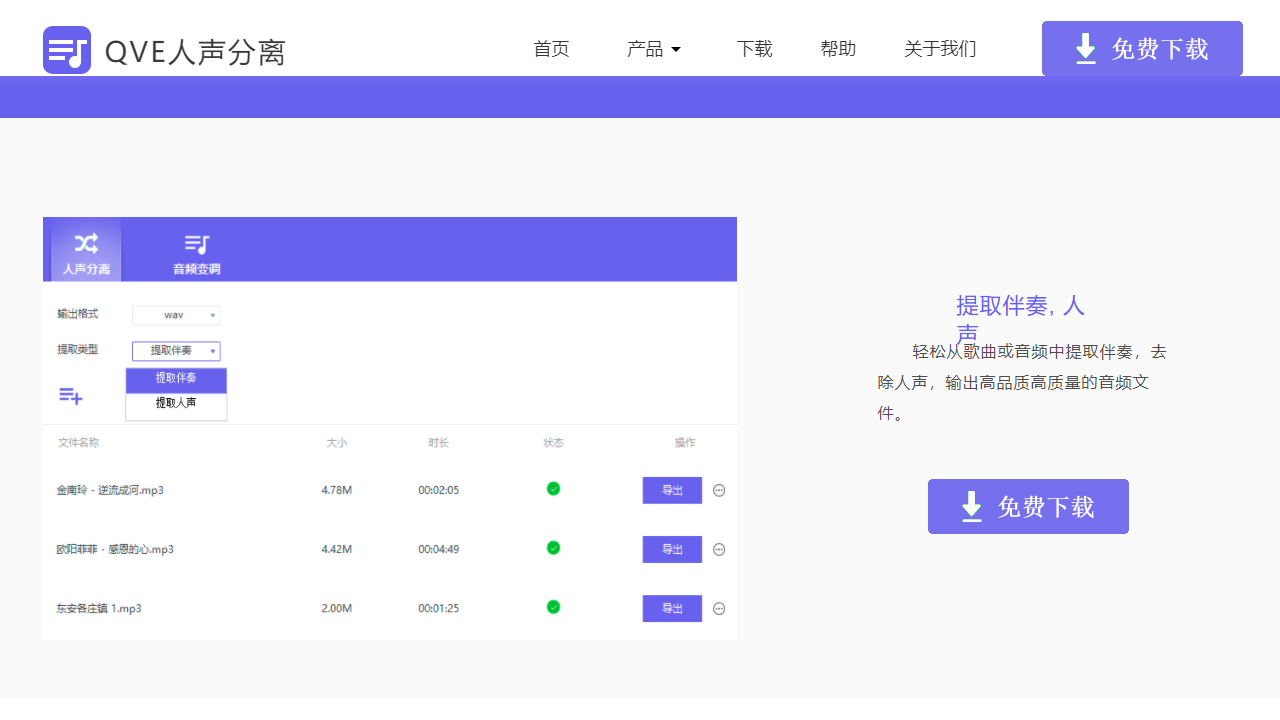Click the green status dot for 东安各庄镇 1.mp3
This screenshot has height=720, width=1280.
point(553,607)
